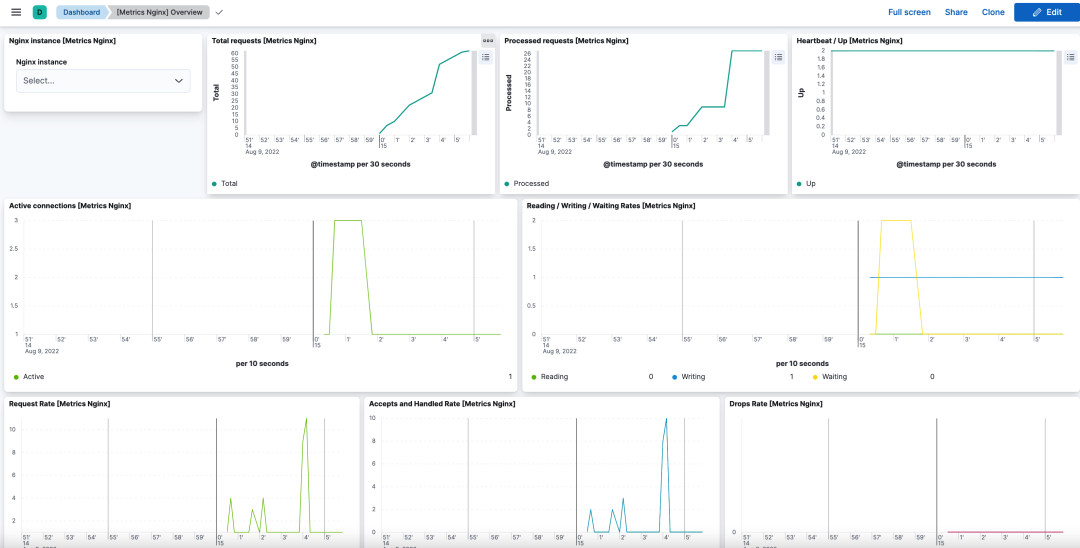Image resolution: width=1080 pixels, height=548 pixels.
Task: Enter Full screen mode
Action: [909, 12]
